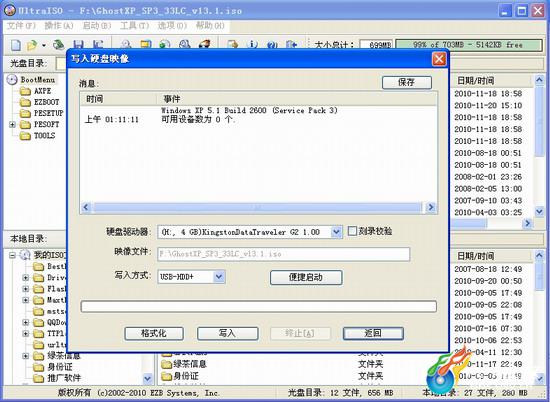The image size is (550, 402).
Task: Click the Save As toolbar icon
Action: [98, 44]
